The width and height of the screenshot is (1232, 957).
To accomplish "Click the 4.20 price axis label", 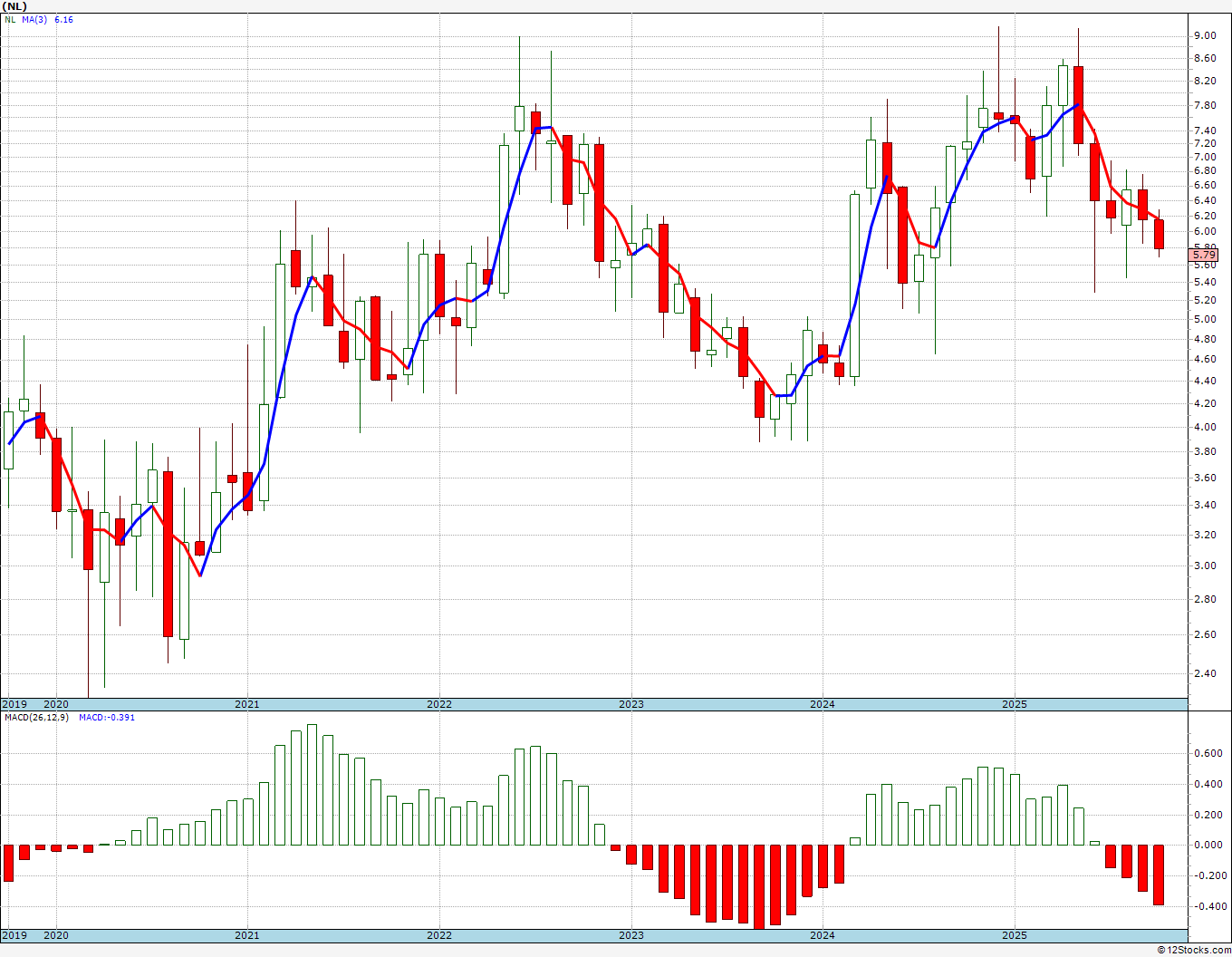I will pos(1205,403).
